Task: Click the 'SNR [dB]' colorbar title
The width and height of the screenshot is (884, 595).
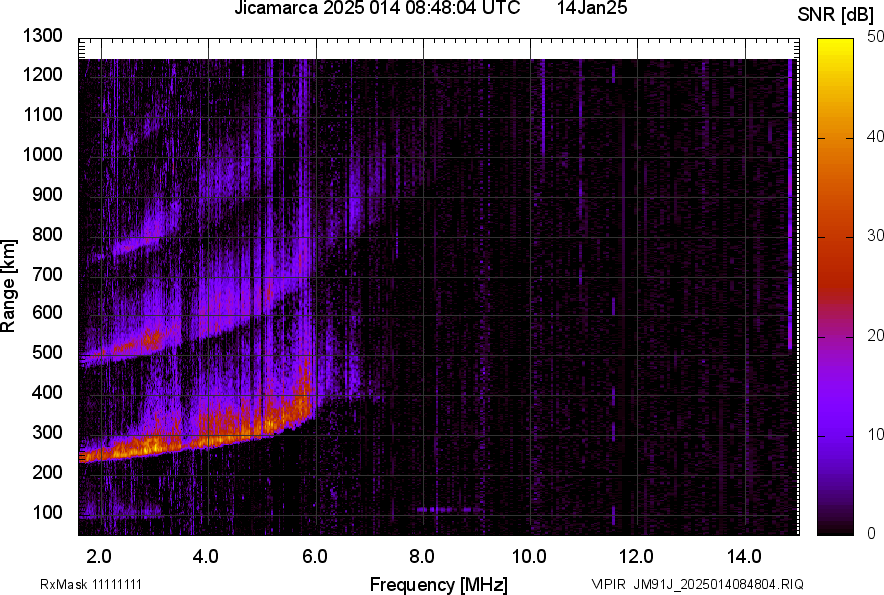Action: pyautogui.click(x=836, y=15)
